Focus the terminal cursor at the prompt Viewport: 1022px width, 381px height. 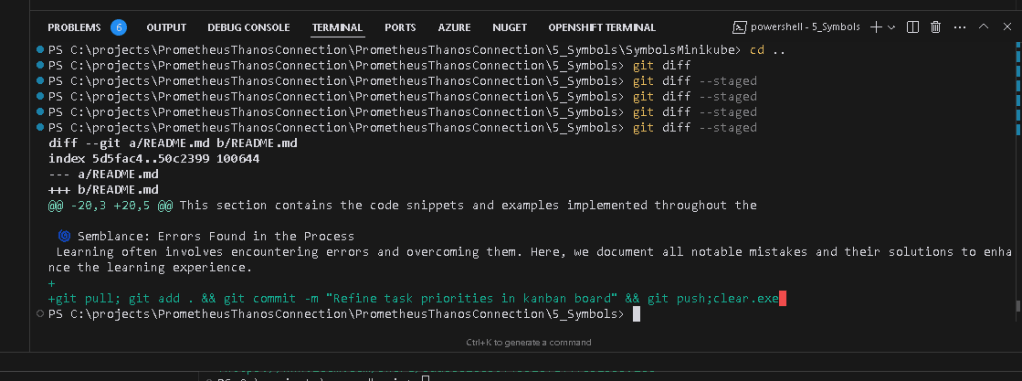tap(637, 315)
